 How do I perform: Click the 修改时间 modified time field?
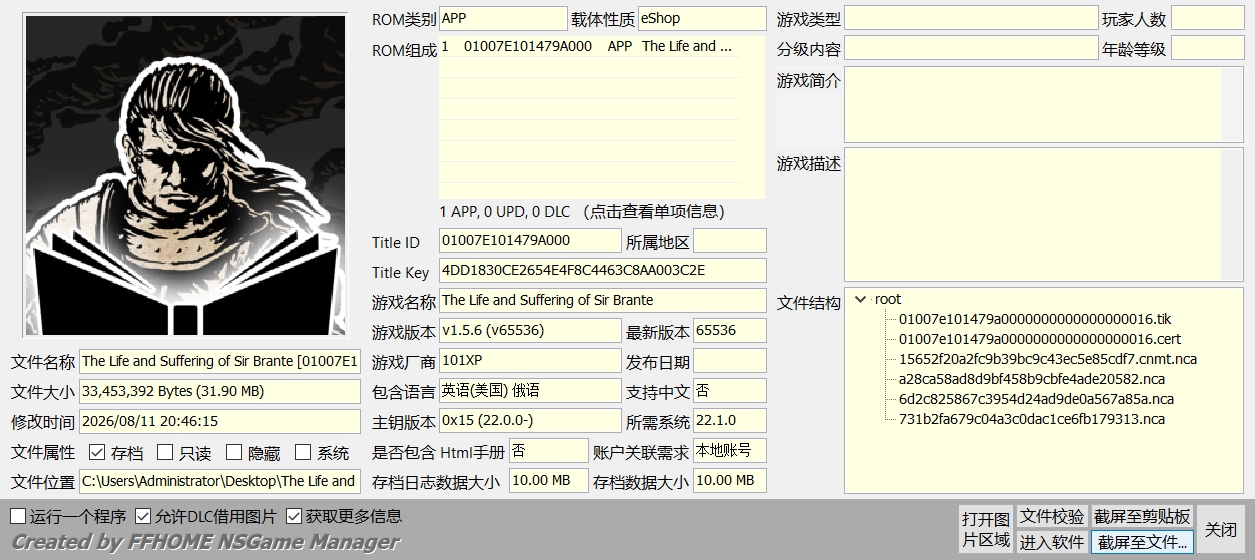pos(220,421)
